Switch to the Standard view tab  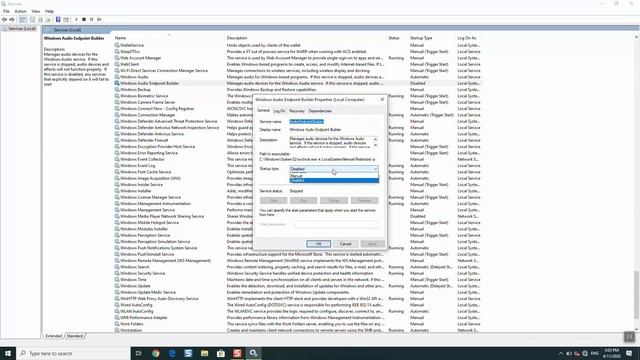tap(75, 336)
